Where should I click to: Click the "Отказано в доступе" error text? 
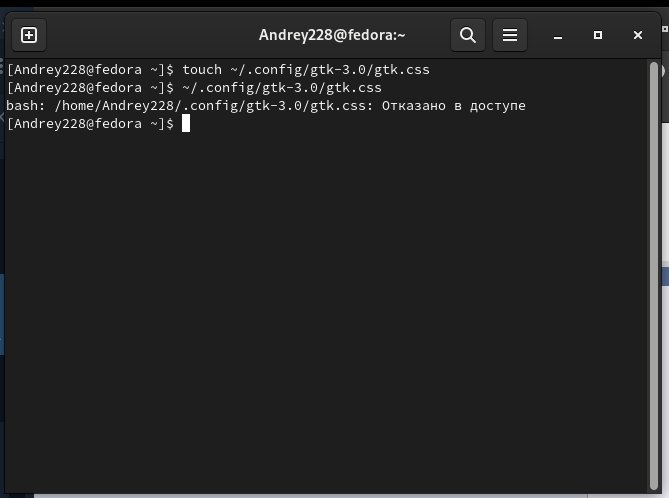(x=453, y=105)
